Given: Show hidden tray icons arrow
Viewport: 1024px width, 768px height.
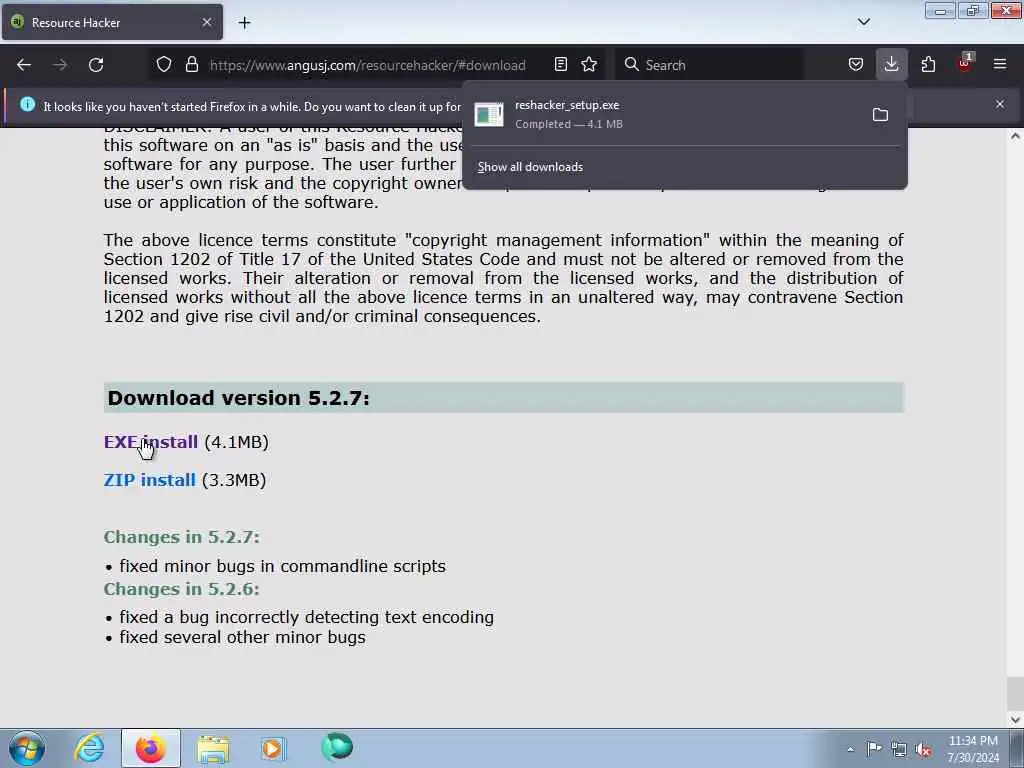Looking at the screenshot, I should pos(850,749).
